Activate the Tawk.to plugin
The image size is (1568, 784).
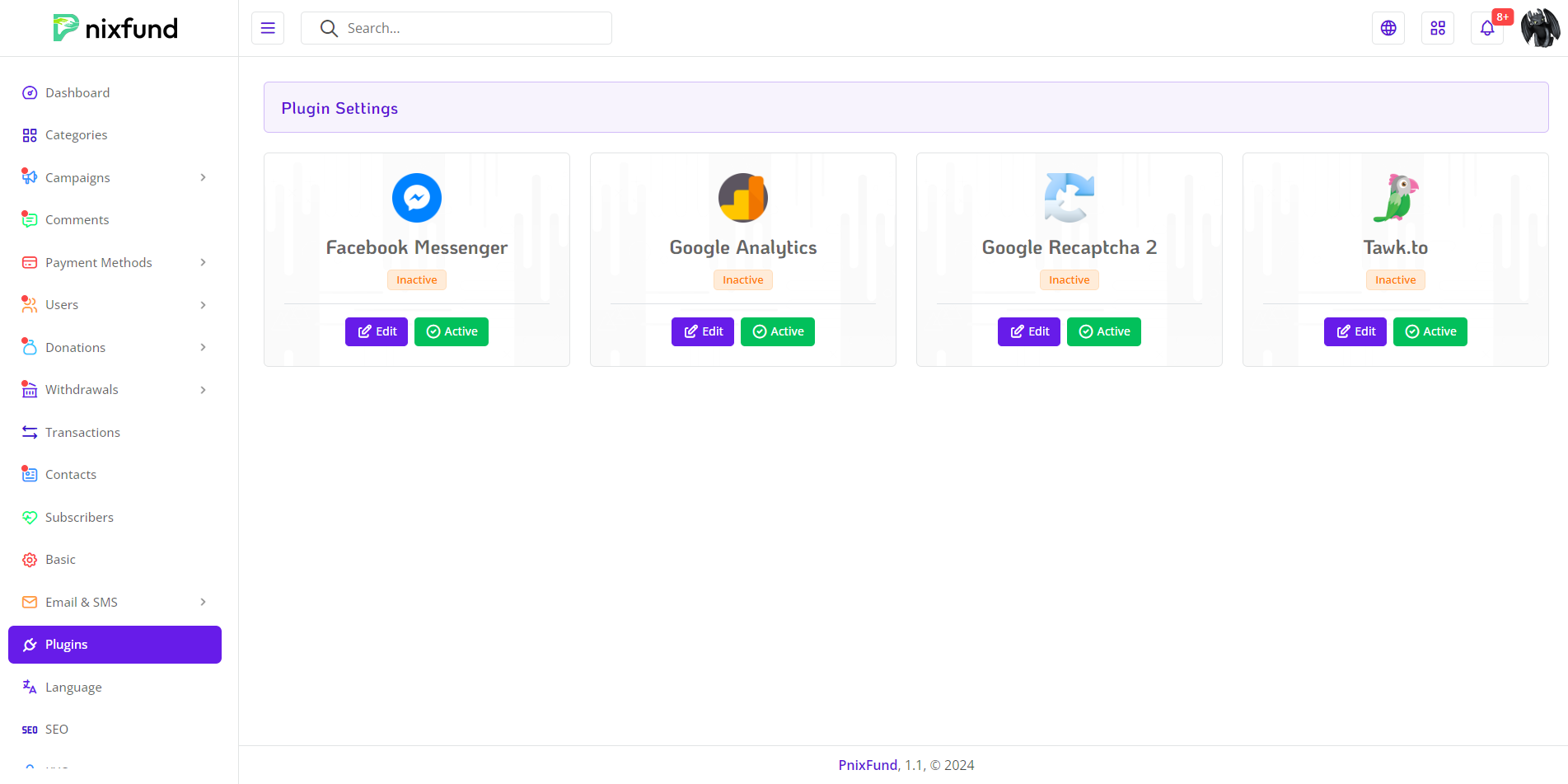1430,331
